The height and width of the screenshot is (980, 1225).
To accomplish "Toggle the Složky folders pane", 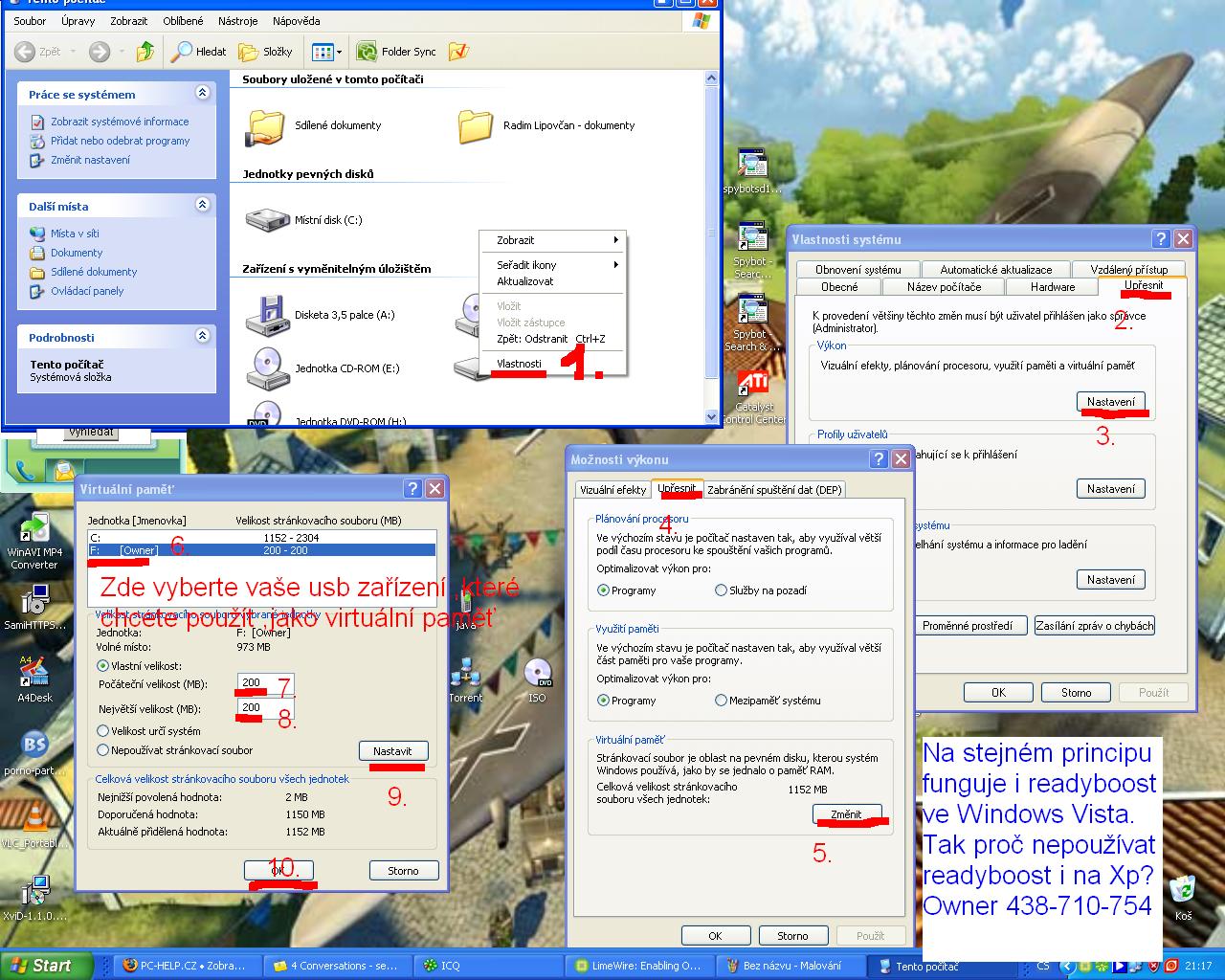I will tap(266, 52).
